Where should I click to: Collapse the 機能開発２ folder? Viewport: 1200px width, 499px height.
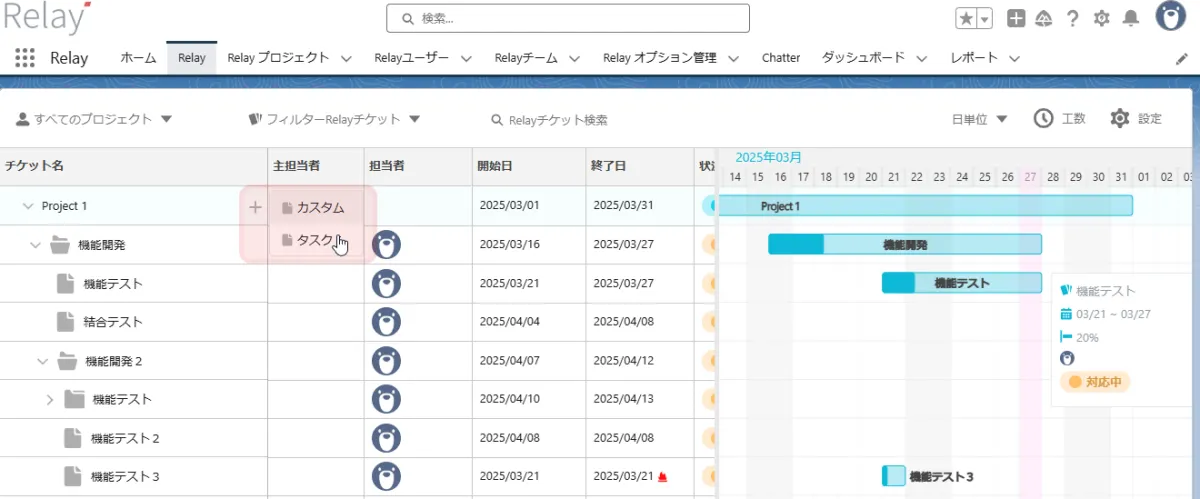tap(42, 361)
